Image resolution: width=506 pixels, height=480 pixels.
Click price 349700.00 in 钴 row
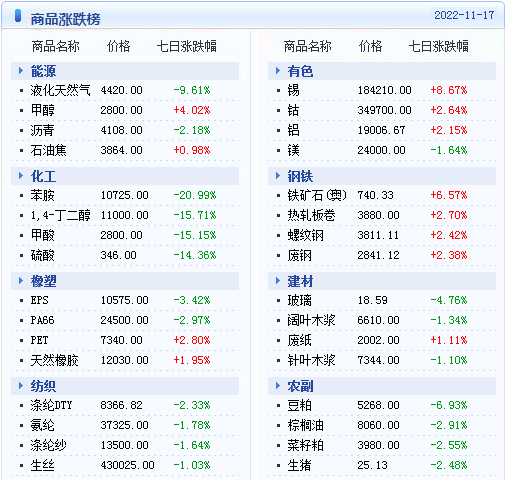pos(384,110)
